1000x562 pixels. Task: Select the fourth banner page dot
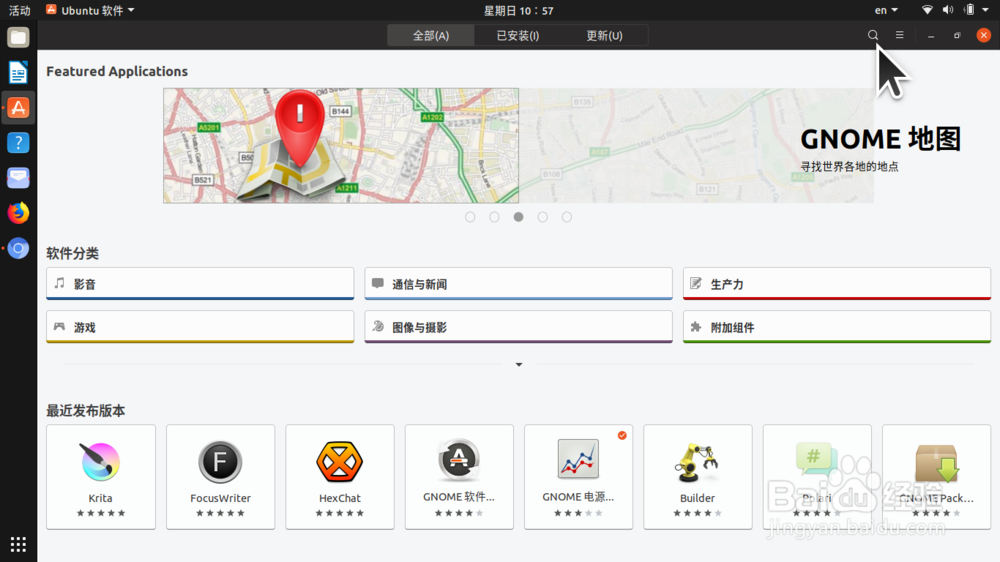[x=543, y=217]
